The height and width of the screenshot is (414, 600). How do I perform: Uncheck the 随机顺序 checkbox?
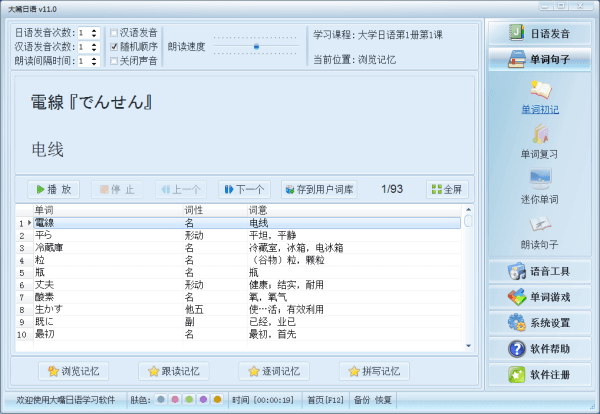pyautogui.click(x=114, y=47)
